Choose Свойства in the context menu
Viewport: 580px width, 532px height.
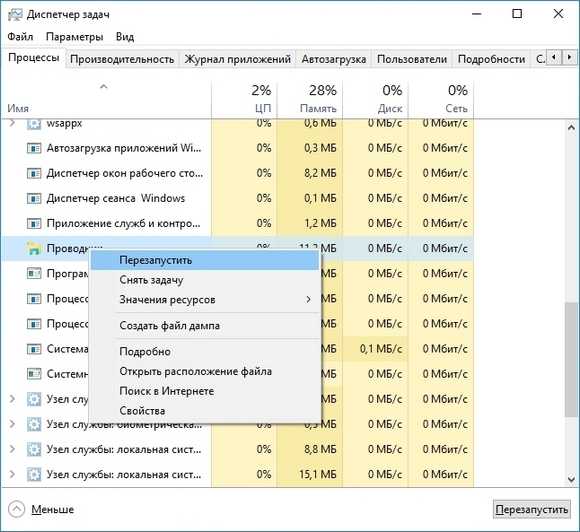point(205,411)
